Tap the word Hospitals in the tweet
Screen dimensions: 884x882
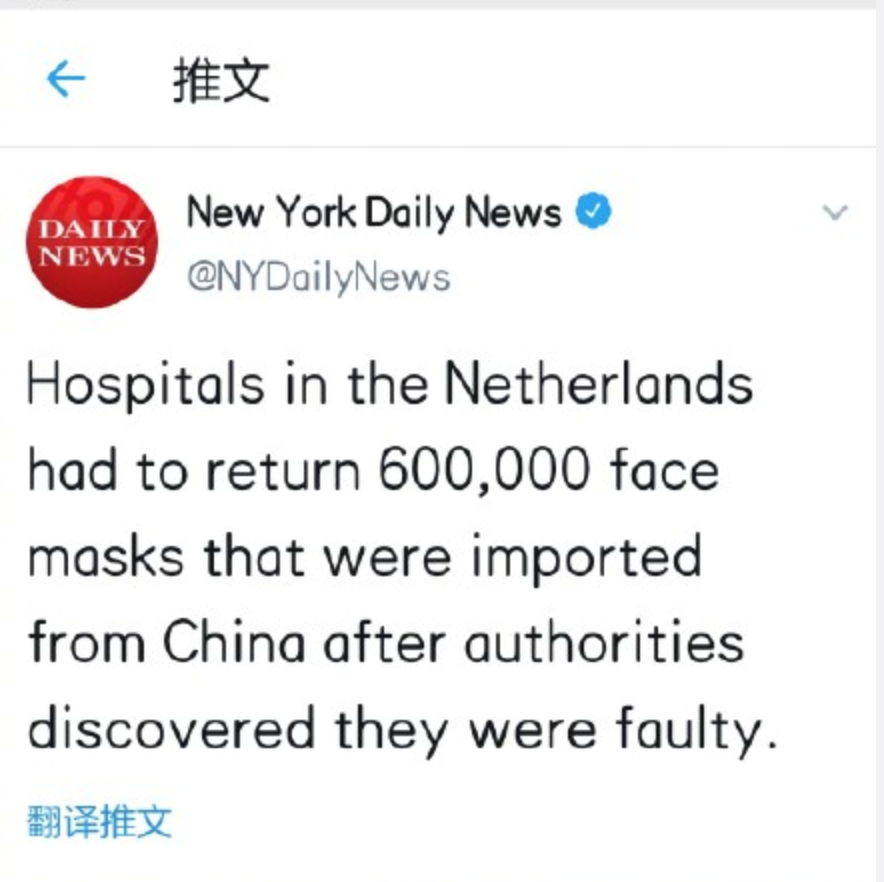tap(145, 386)
